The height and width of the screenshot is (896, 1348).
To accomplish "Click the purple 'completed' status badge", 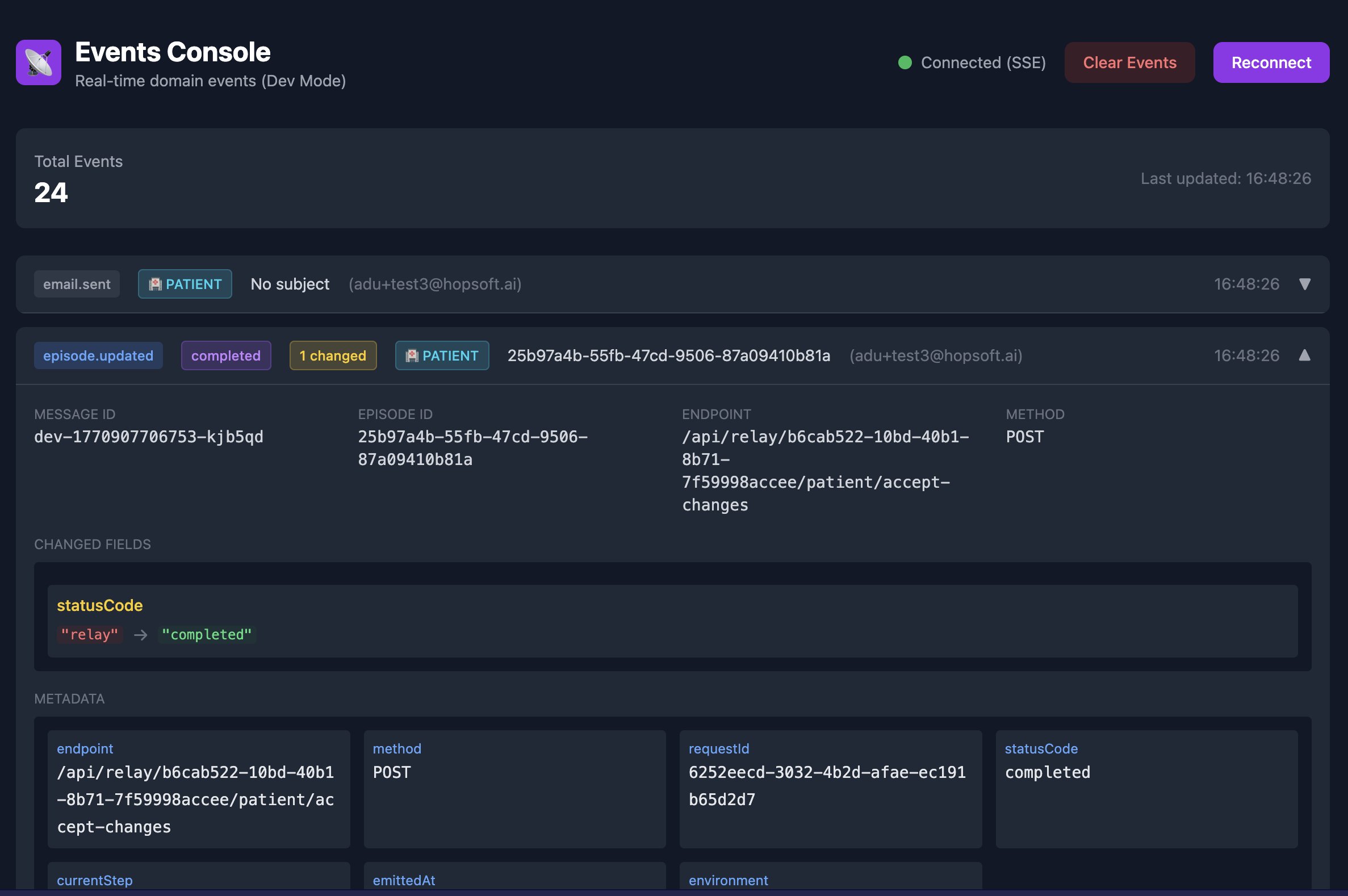I will (226, 355).
